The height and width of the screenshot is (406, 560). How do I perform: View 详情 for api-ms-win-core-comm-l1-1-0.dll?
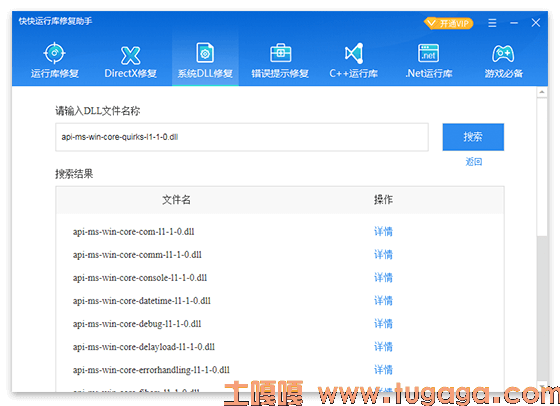(x=383, y=255)
